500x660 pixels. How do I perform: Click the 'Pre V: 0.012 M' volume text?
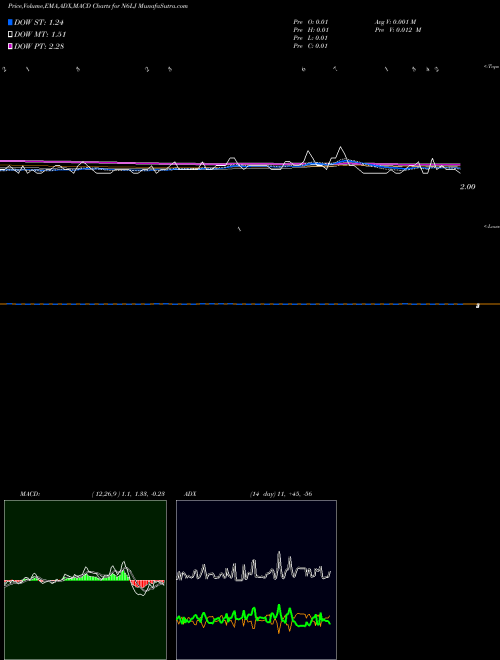(x=398, y=30)
